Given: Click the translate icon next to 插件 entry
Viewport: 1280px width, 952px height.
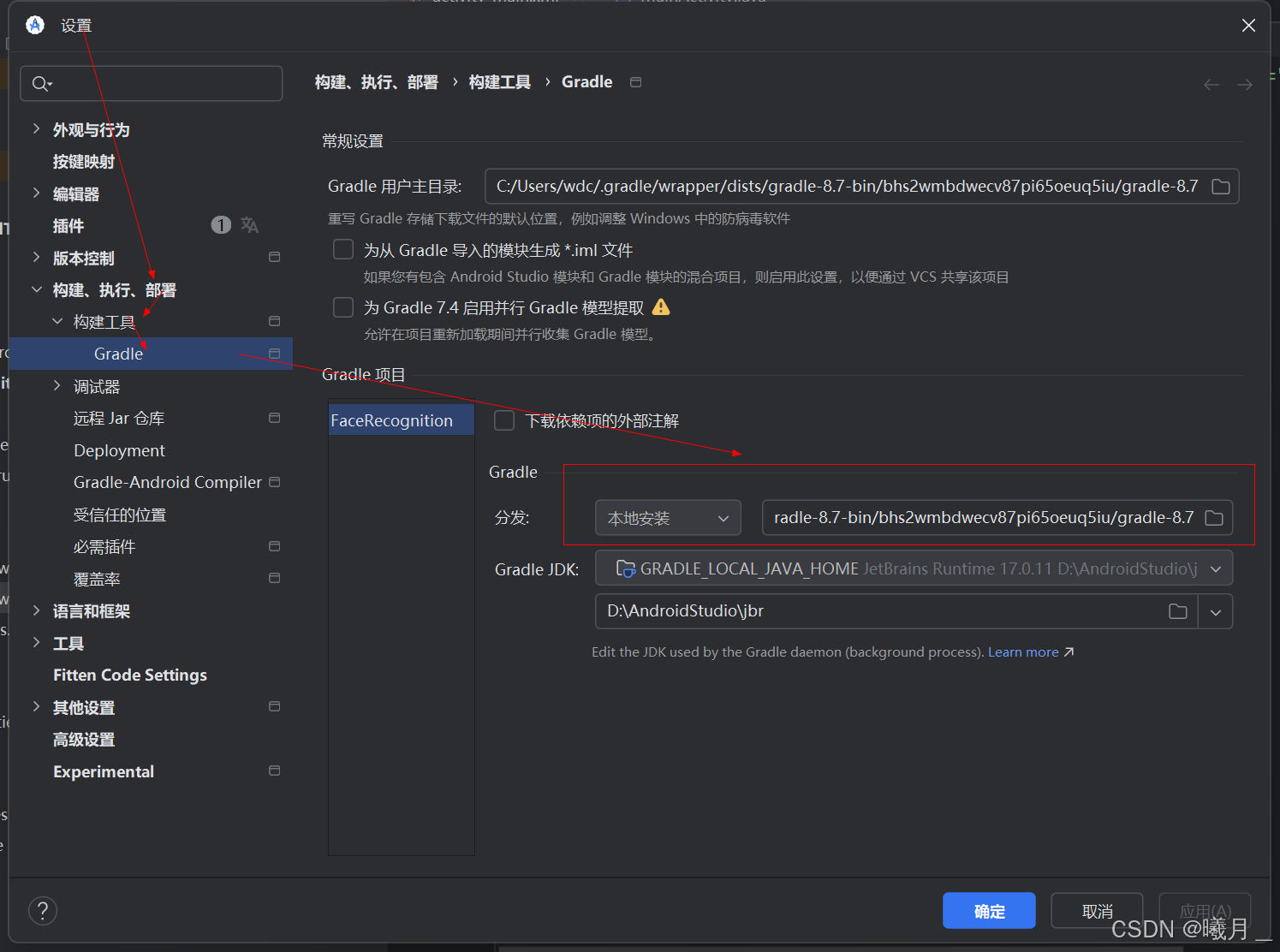Looking at the screenshot, I should (x=249, y=224).
